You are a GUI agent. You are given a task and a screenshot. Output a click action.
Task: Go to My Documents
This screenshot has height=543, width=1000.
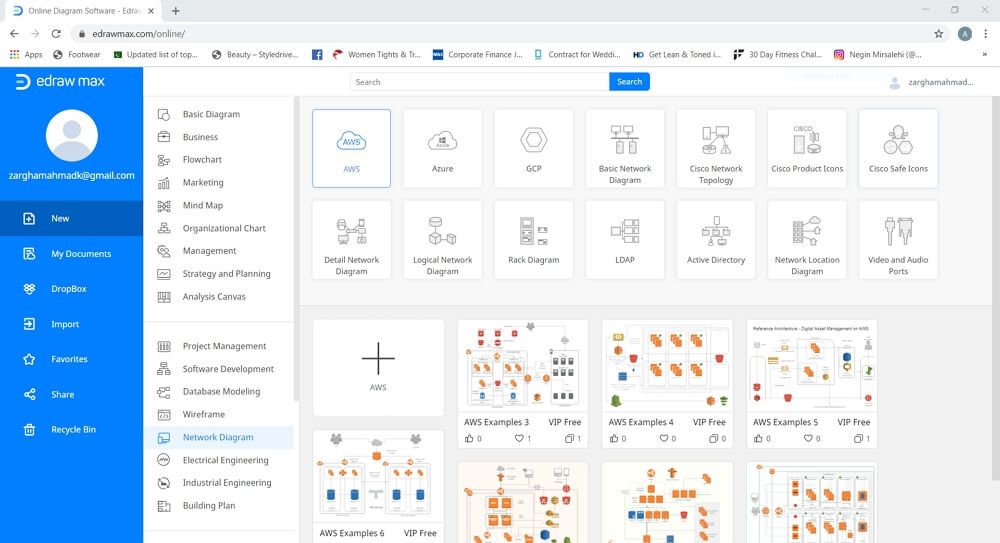point(71,253)
